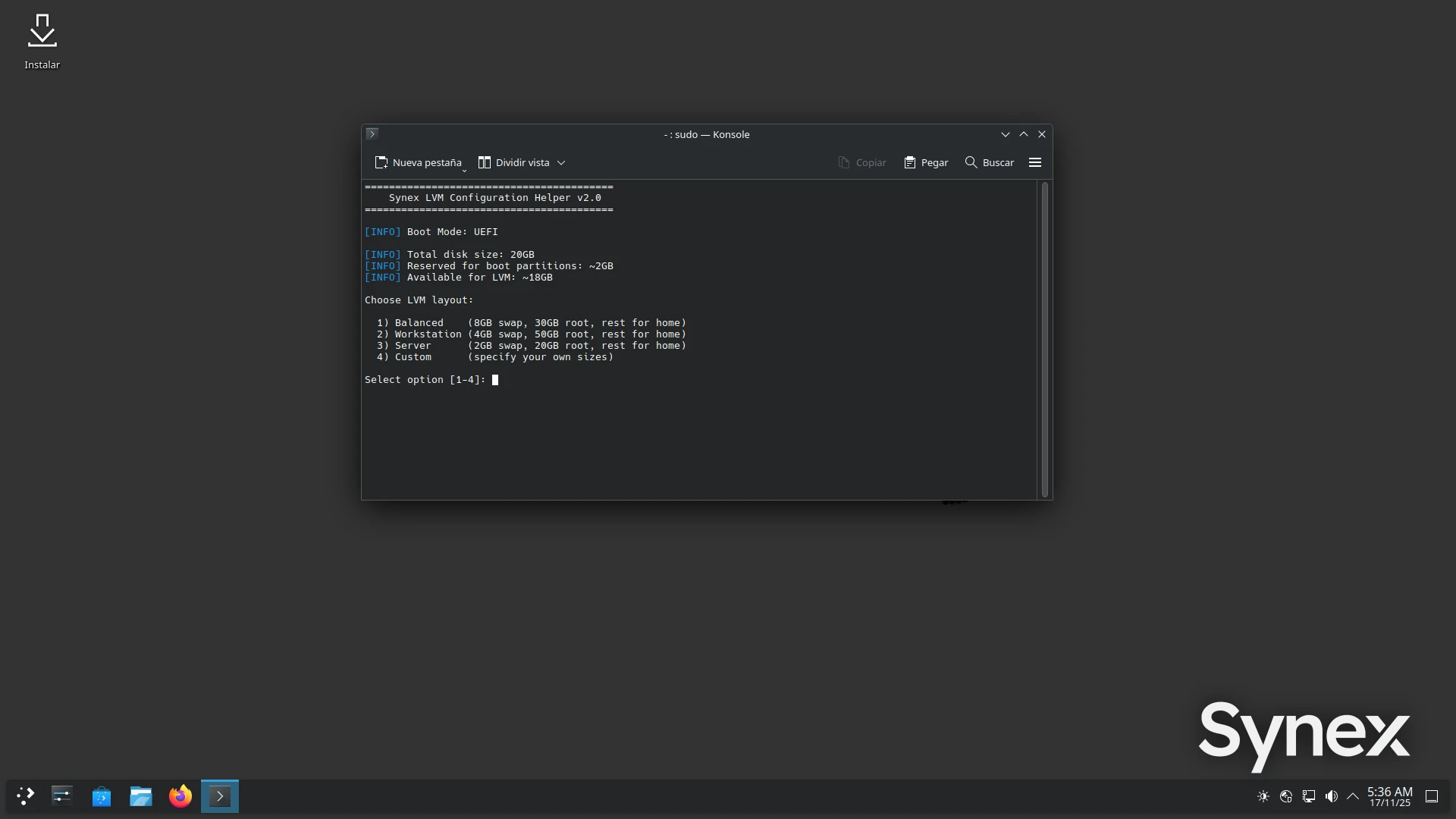Click the Nueva pestaña new tab icon
Image resolution: width=1456 pixels, height=819 pixels.
(x=381, y=162)
